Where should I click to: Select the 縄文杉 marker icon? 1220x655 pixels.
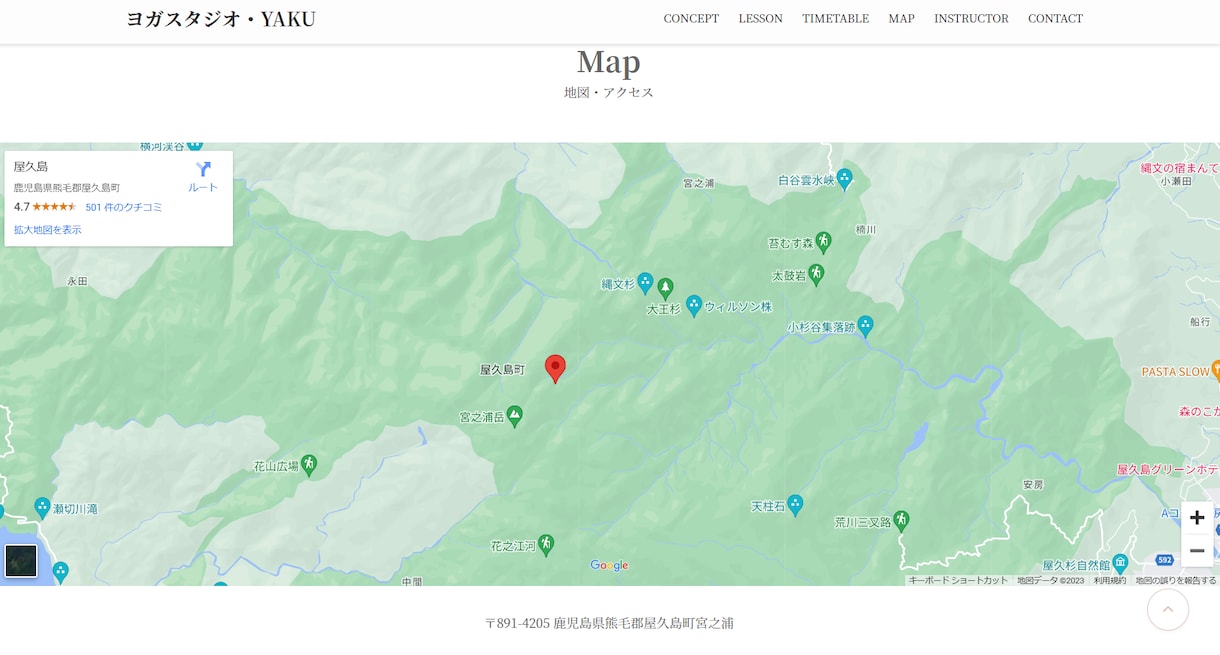pos(645,283)
